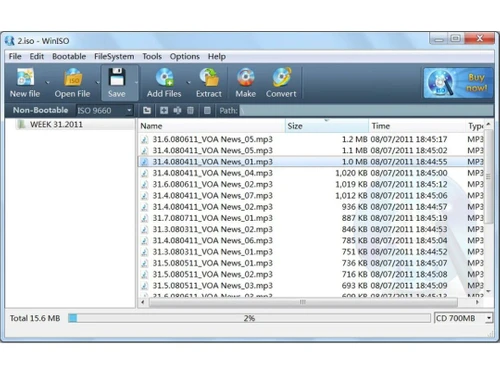Select file 31.3.080311_VOA News_02.mp3
Image resolution: width=500 pixels, height=375 pixels.
point(311,229)
